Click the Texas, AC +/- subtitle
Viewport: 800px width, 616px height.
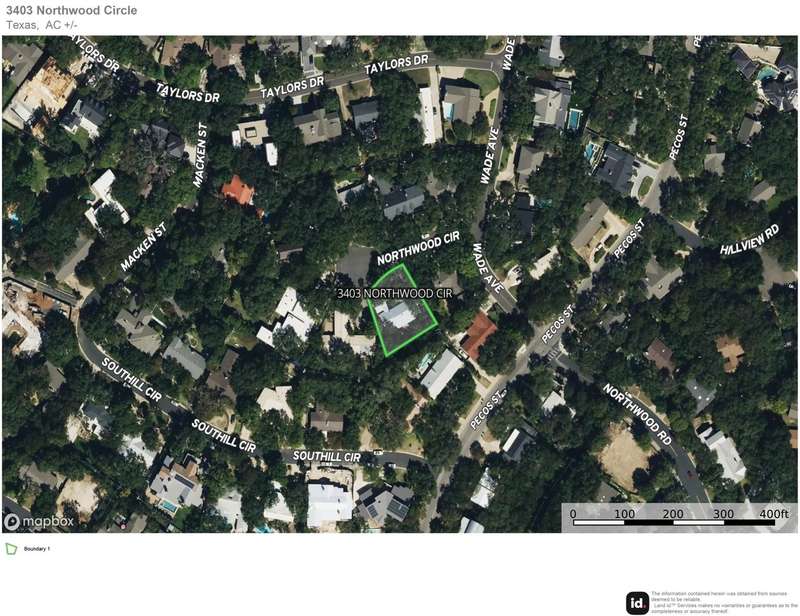point(49,26)
